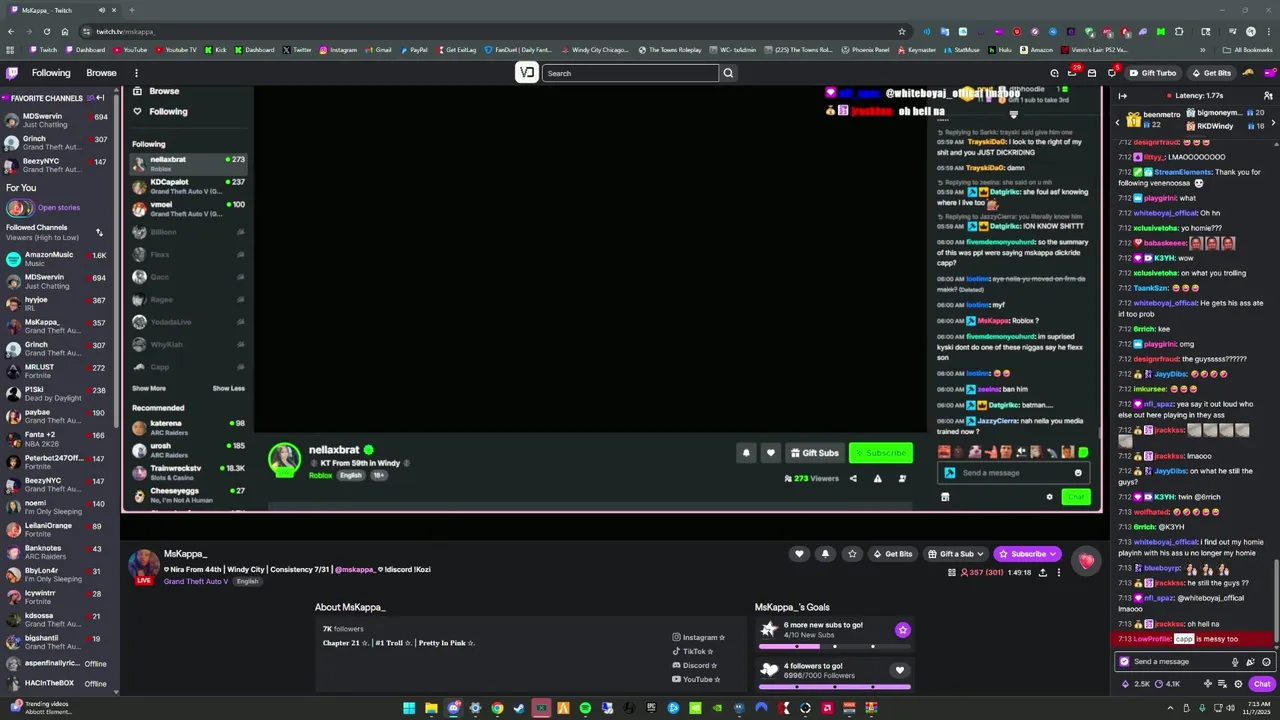The height and width of the screenshot is (720, 1280).
Task: Open the TikTok social link
Action: (693, 651)
